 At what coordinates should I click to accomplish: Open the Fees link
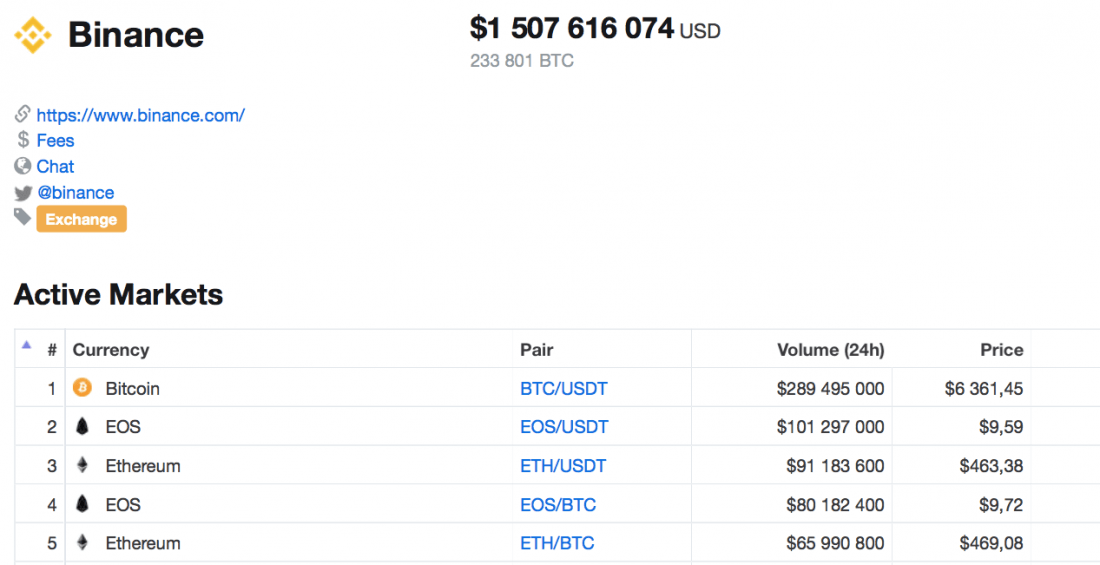(x=55, y=140)
